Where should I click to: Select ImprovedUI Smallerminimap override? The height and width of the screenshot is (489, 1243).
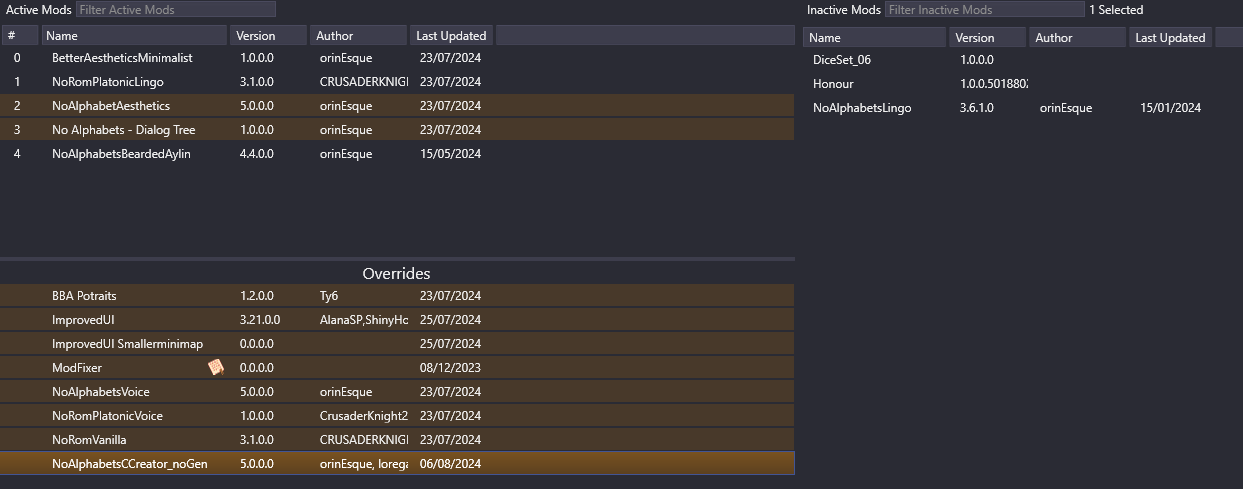(x=398, y=344)
